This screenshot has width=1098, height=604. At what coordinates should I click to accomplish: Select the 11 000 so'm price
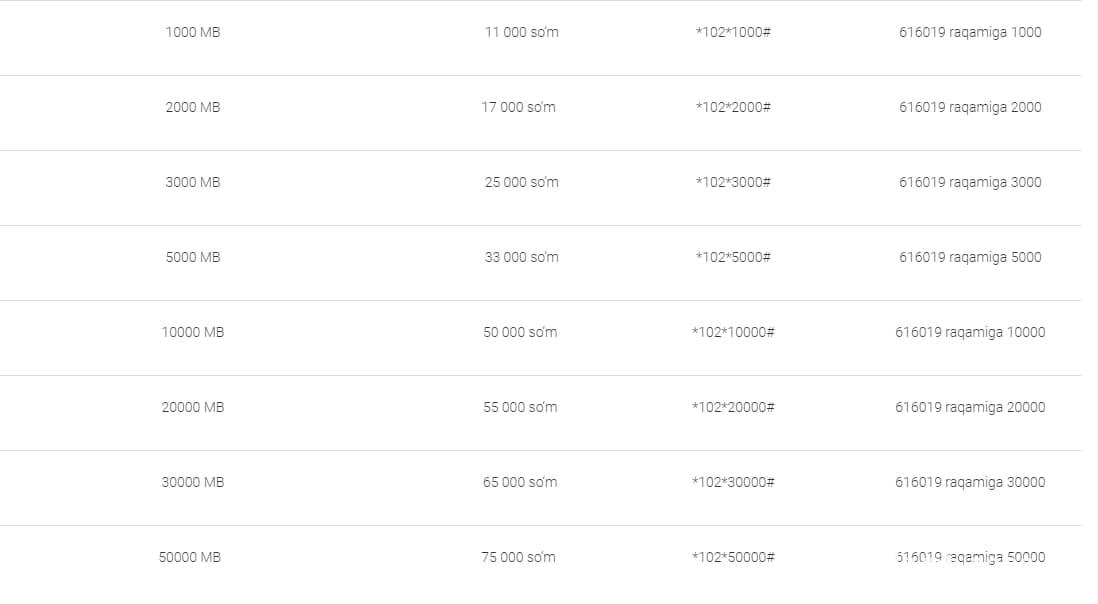point(521,32)
